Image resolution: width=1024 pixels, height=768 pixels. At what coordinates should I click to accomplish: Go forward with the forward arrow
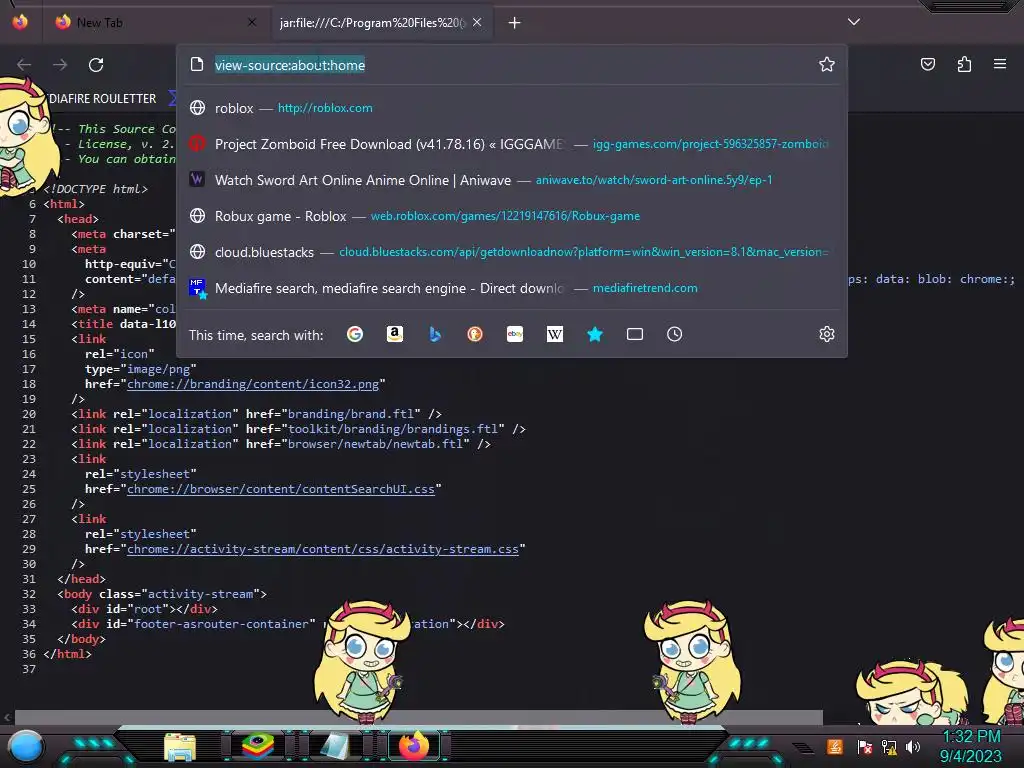pyautogui.click(x=60, y=65)
